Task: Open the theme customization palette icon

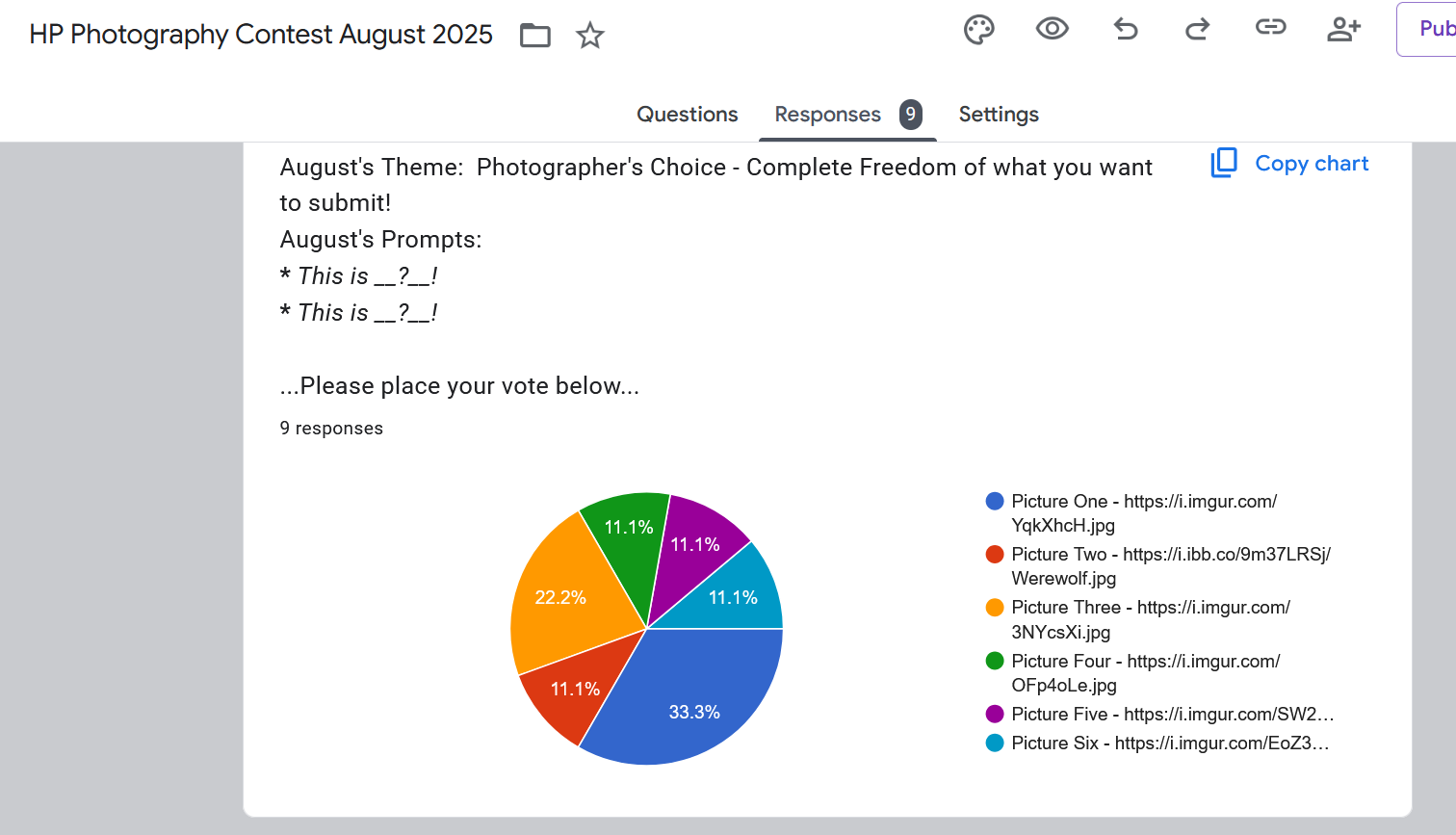Action: (978, 30)
